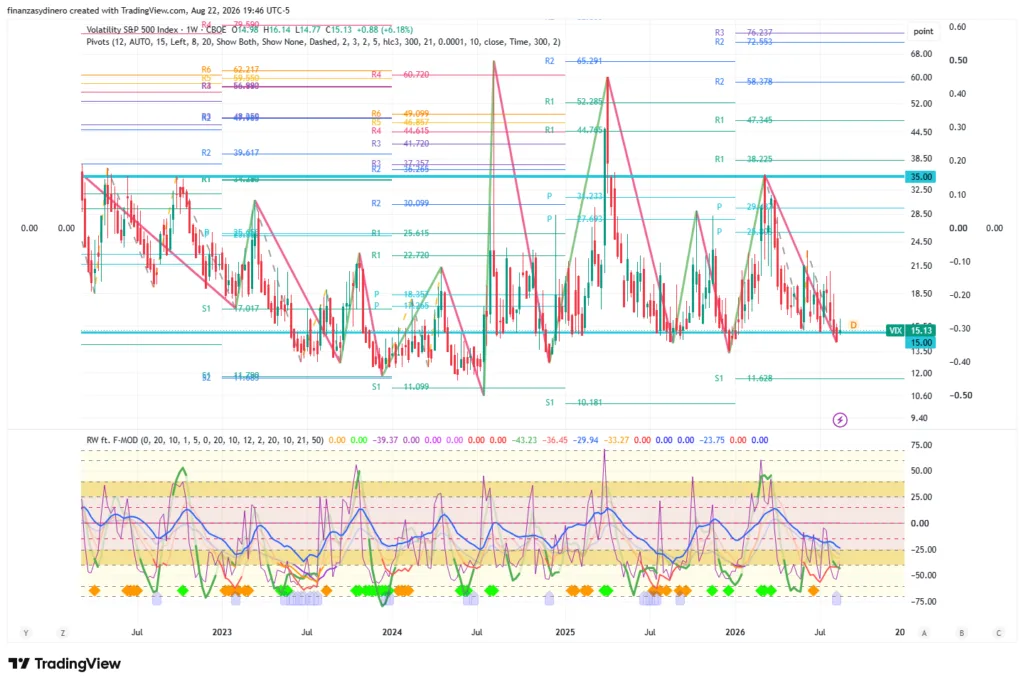Select the 35.00 horizontal line price label

921,177
